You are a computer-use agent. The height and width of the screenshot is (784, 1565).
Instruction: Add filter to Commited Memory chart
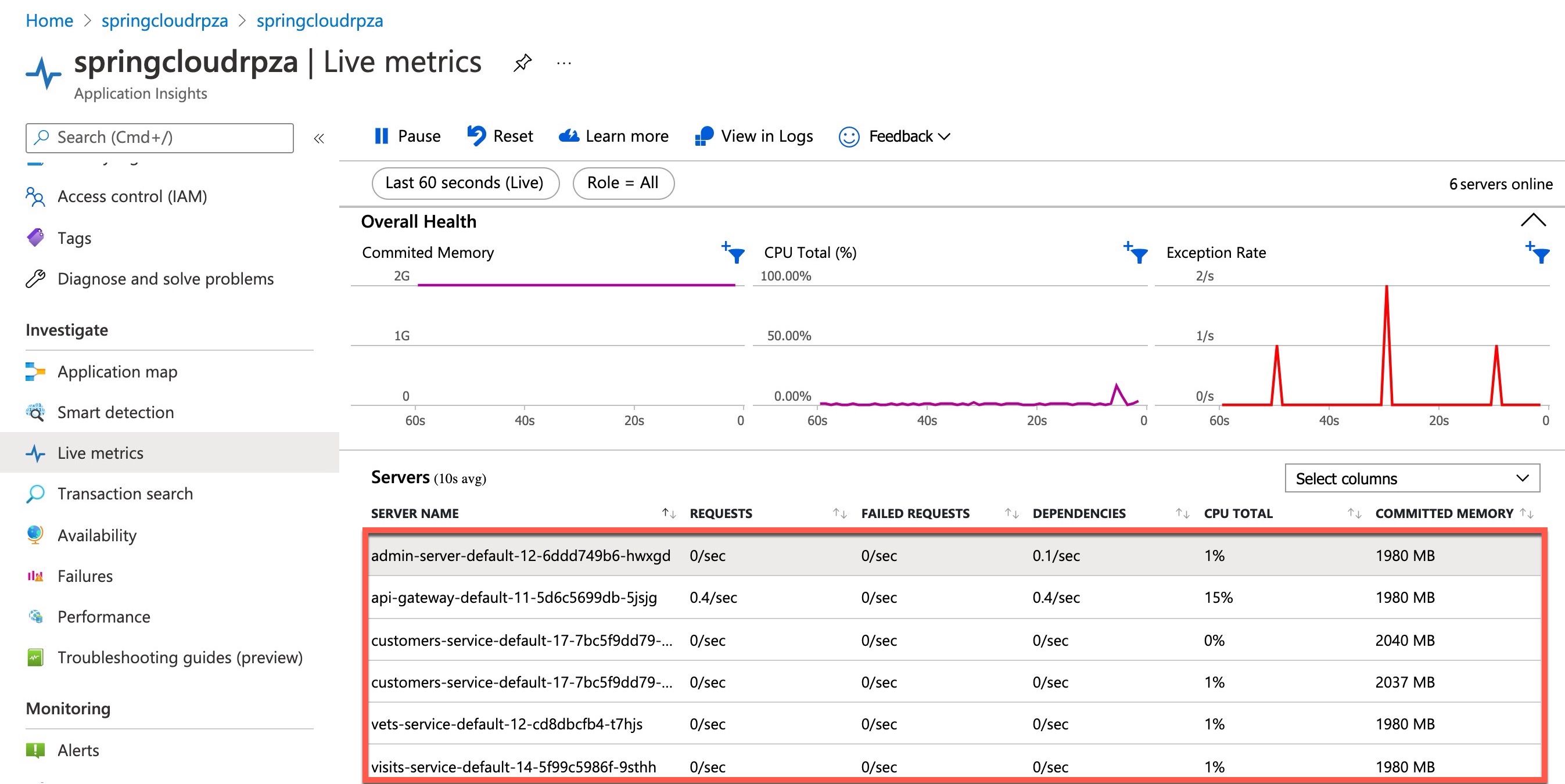point(733,252)
